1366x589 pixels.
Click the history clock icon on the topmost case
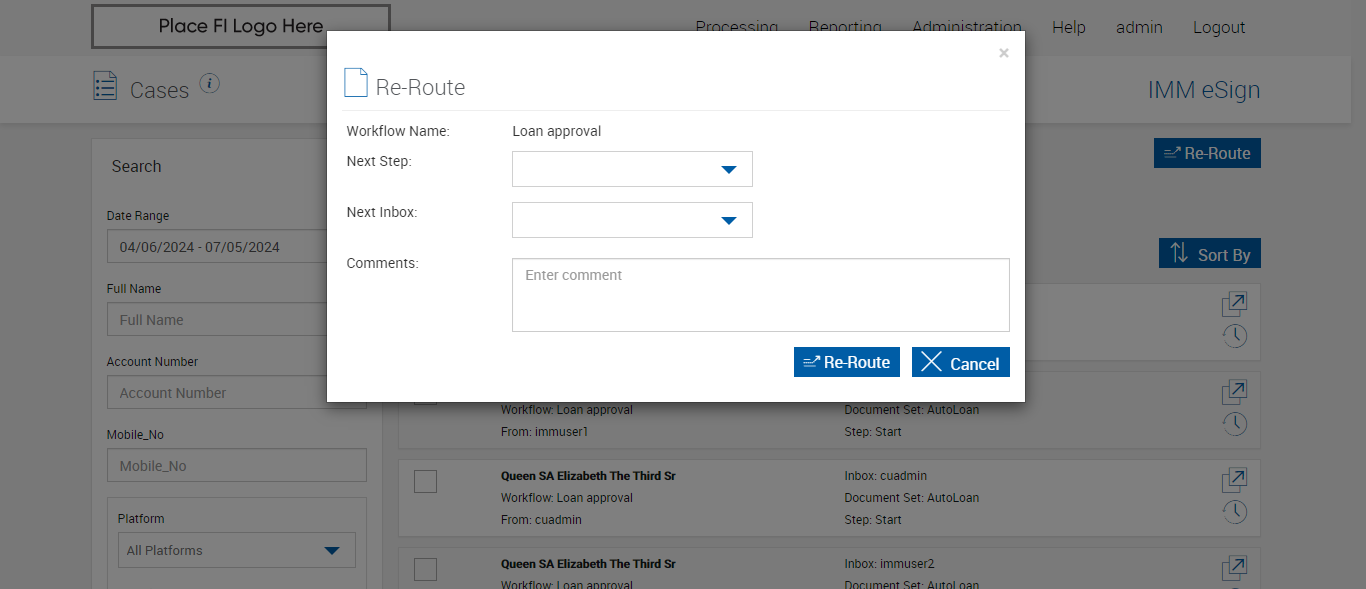1234,336
